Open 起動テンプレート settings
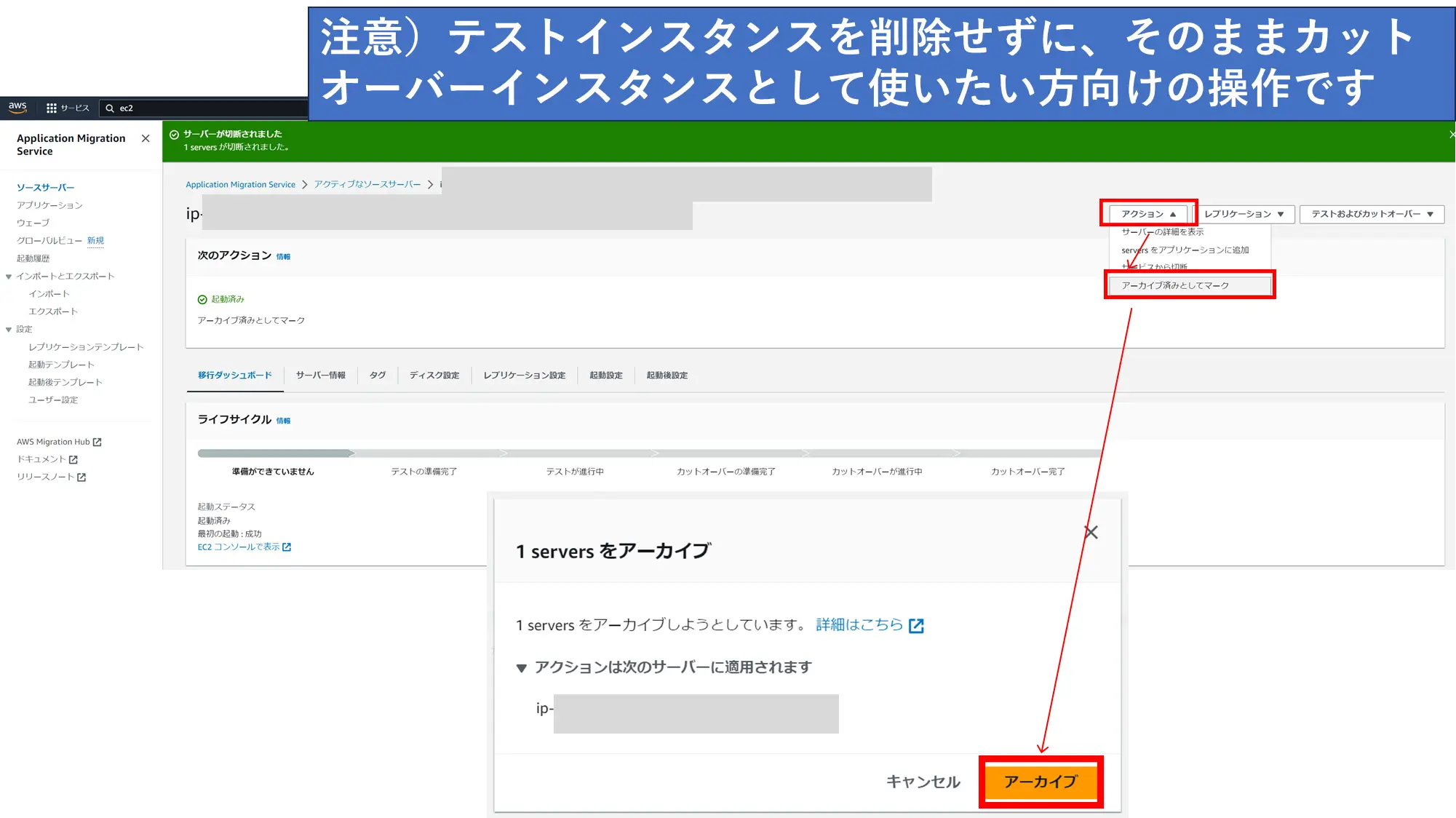 (61, 365)
